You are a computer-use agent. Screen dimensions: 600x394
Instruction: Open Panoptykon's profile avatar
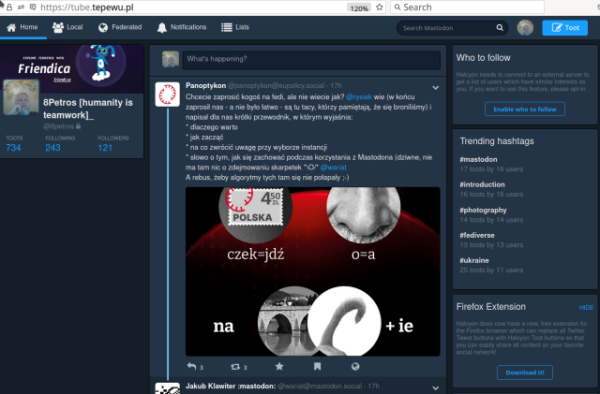pyautogui.click(x=167, y=94)
